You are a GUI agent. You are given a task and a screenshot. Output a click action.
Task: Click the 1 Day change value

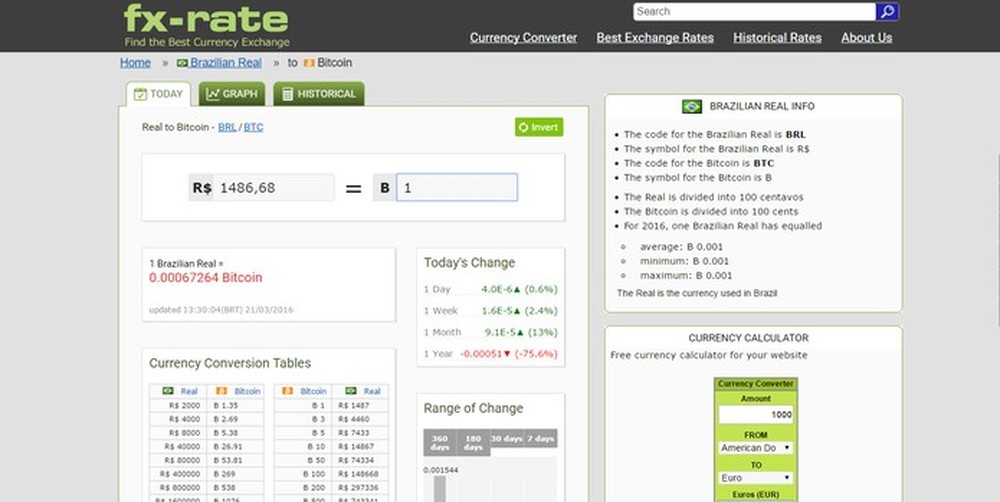point(519,289)
